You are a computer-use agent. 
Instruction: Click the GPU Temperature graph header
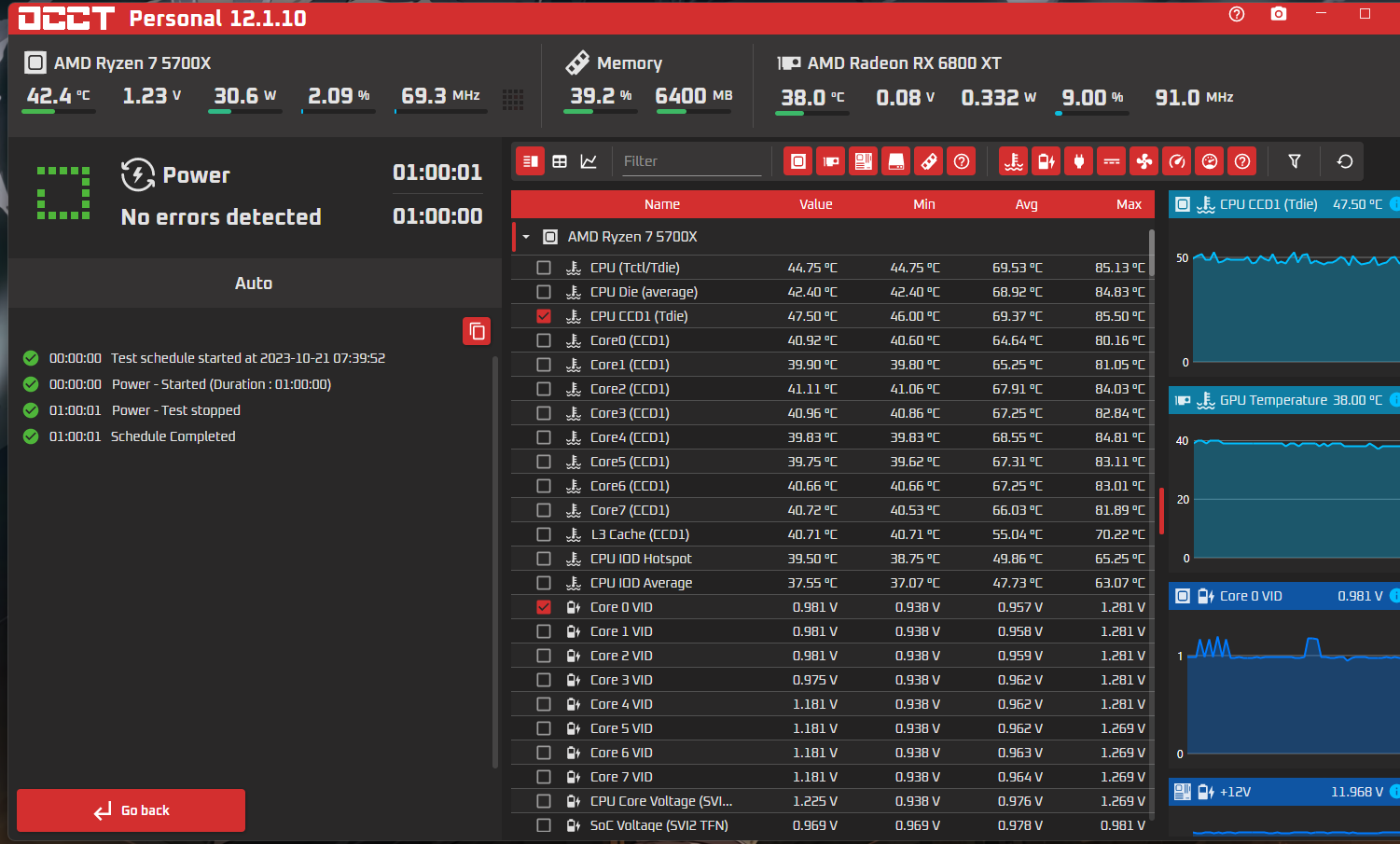pyautogui.click(x=1284, y=400)
